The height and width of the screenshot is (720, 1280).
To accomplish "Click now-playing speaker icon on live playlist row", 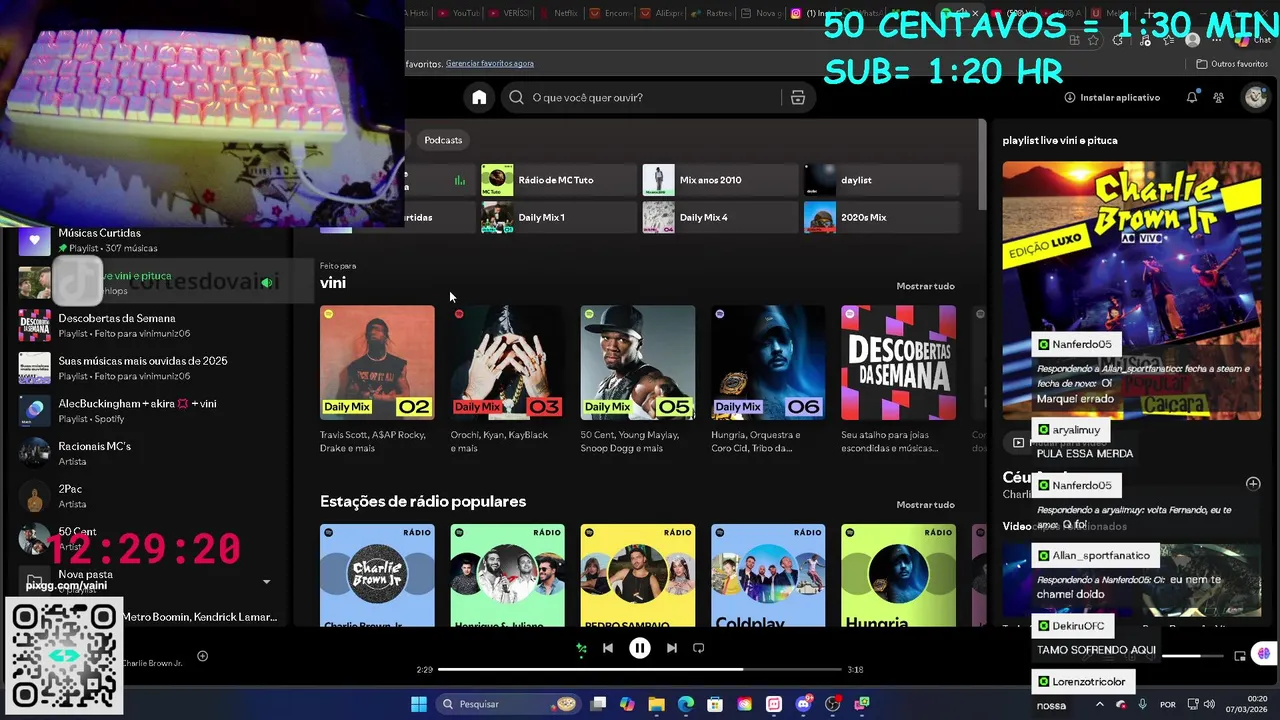I will (x=267, y=283).
